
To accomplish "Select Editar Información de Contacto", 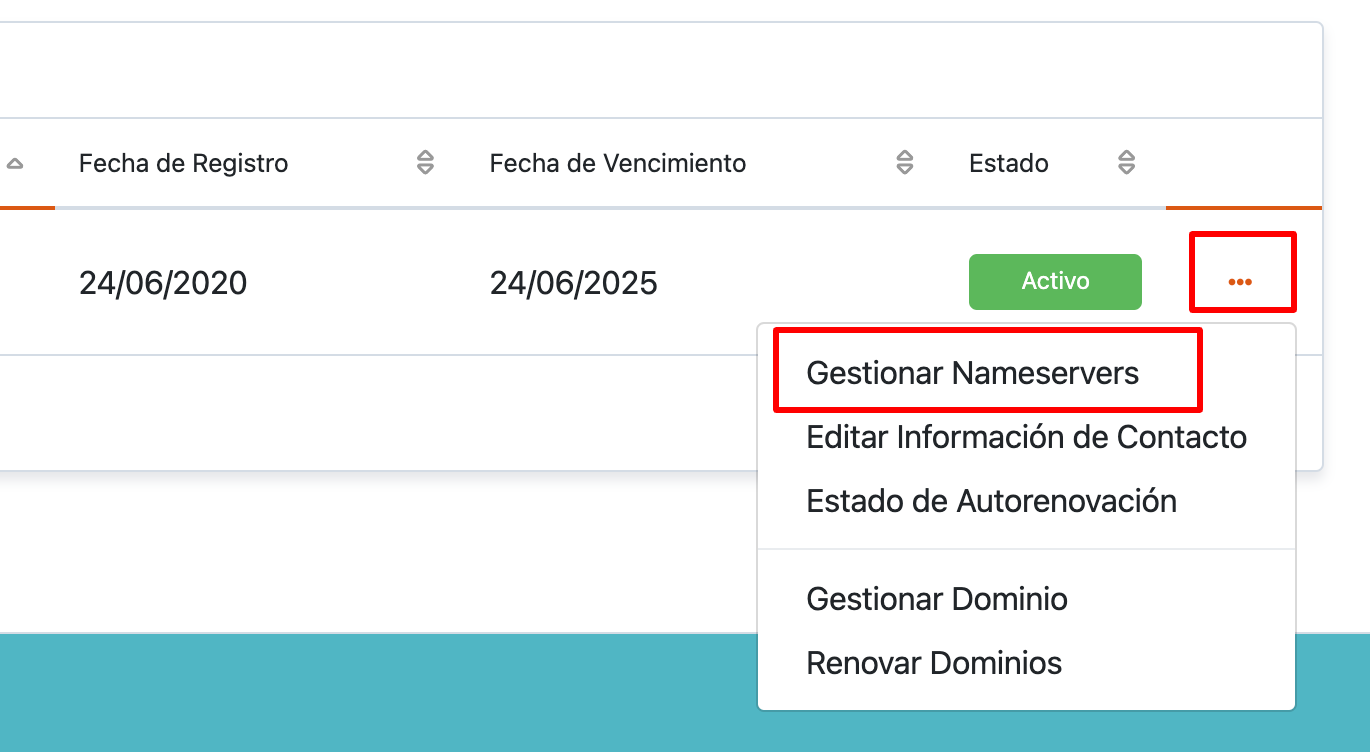I will pos(1027,436).
